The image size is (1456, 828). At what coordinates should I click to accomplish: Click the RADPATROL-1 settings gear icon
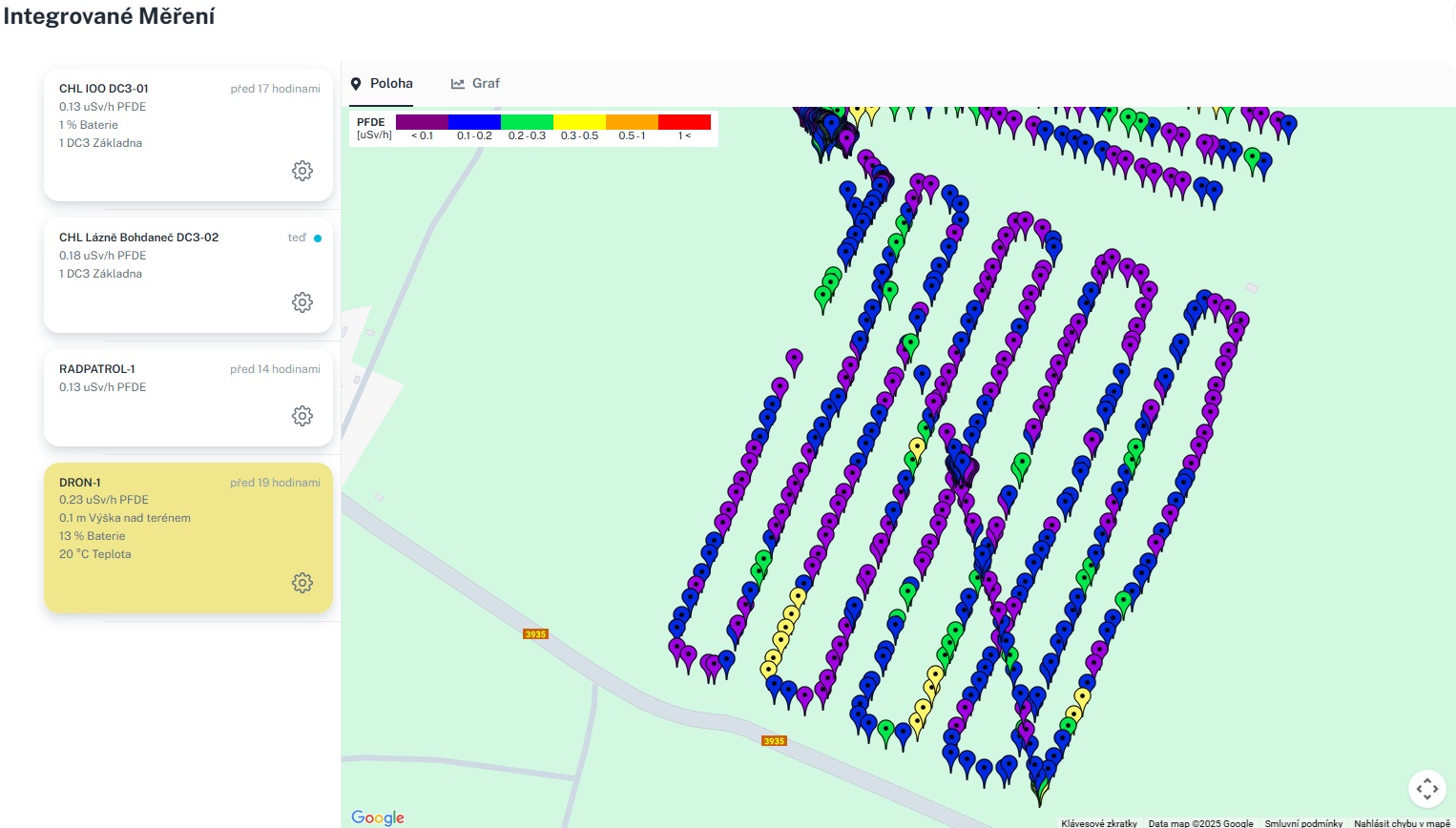click(302, 416)
